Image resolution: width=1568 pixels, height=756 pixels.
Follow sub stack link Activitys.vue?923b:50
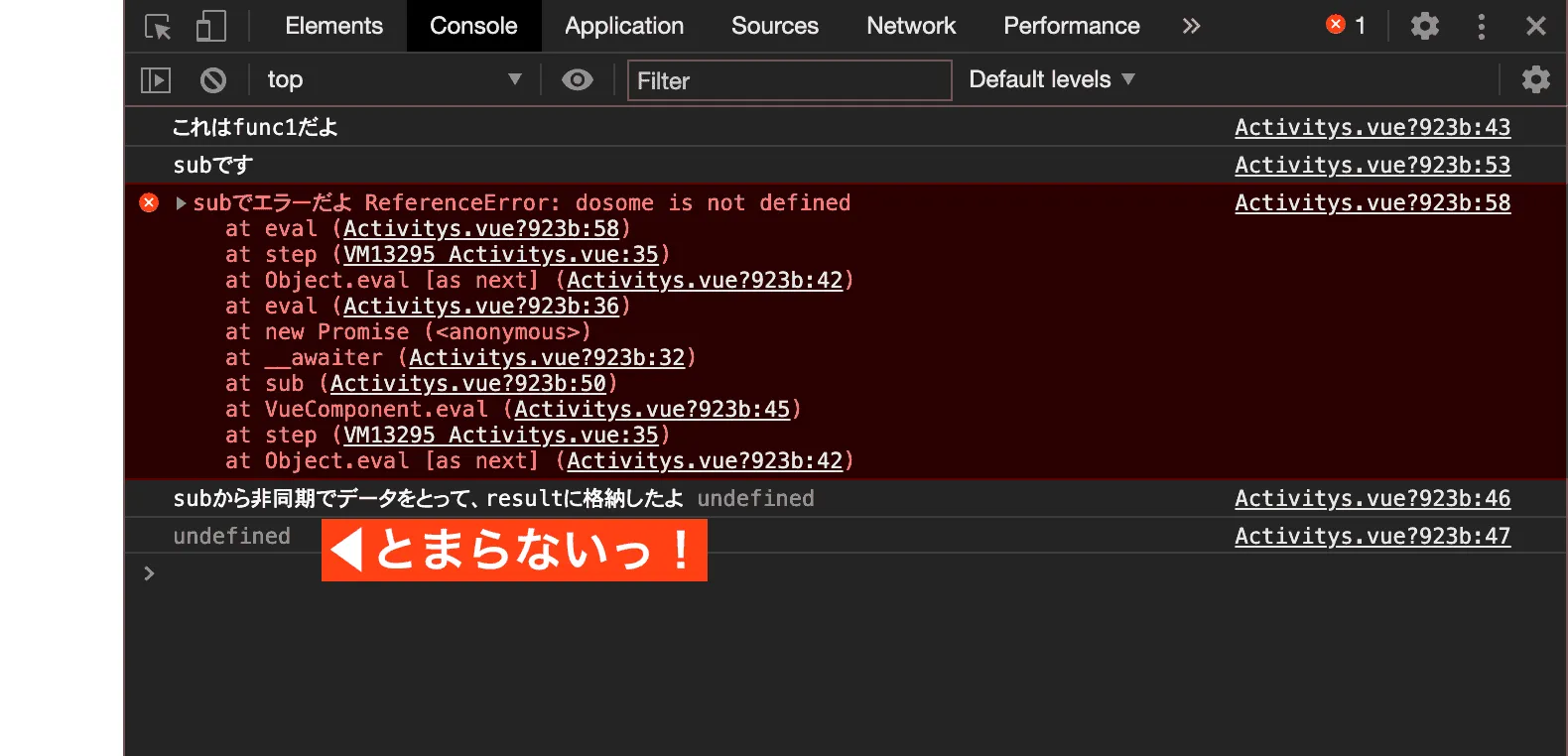pos(468,383)
